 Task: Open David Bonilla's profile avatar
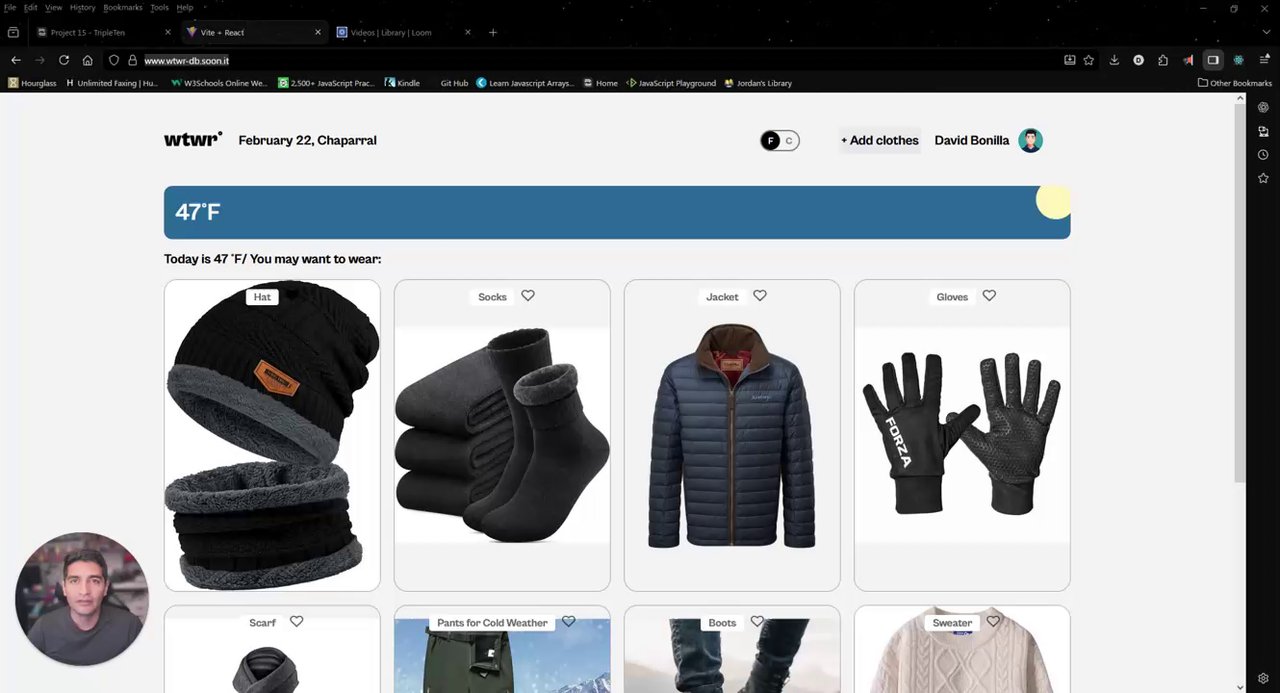pos(1030,140)
